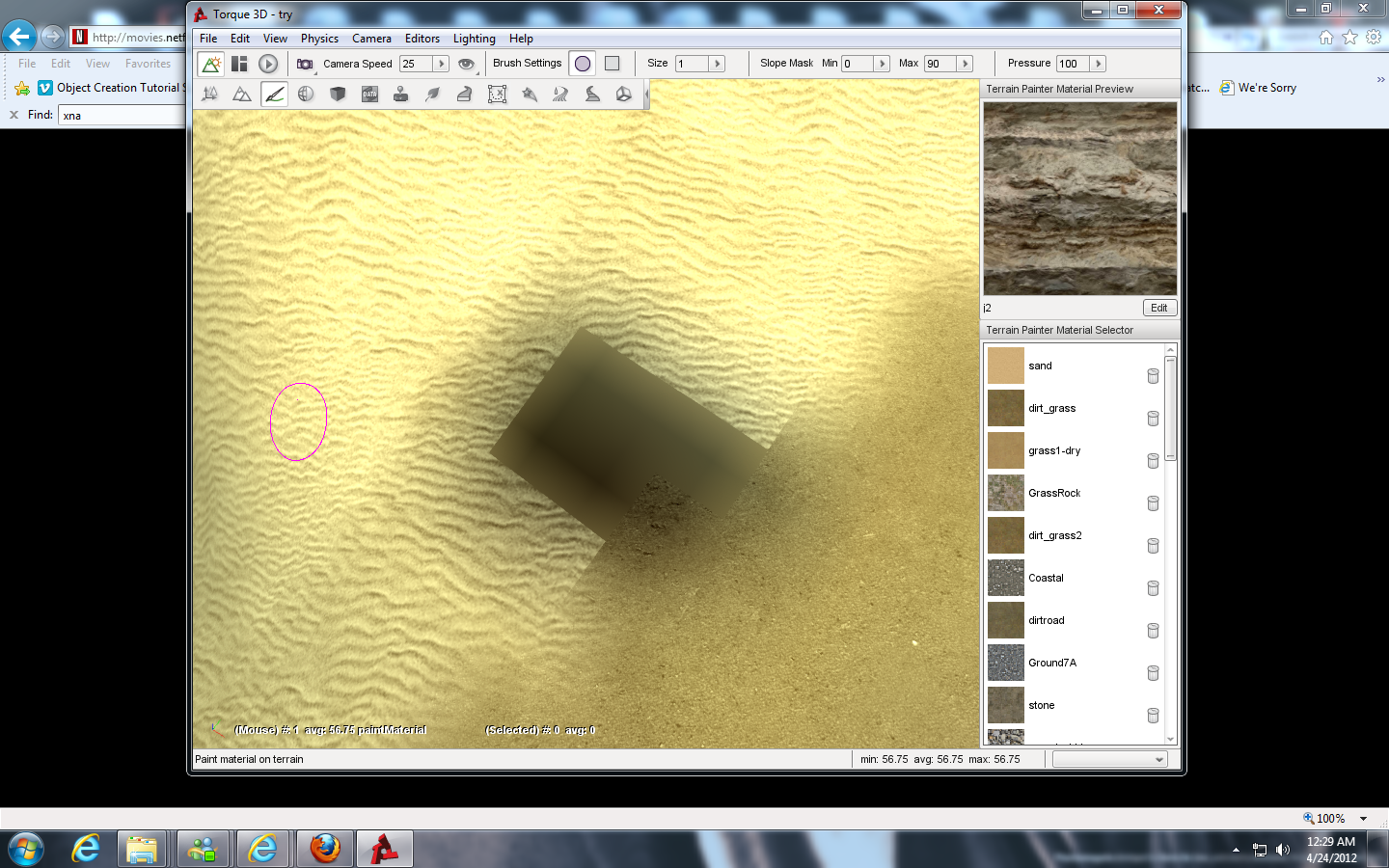
Task: Choose the sand material swatch
Action: [x=1005, y=366]
